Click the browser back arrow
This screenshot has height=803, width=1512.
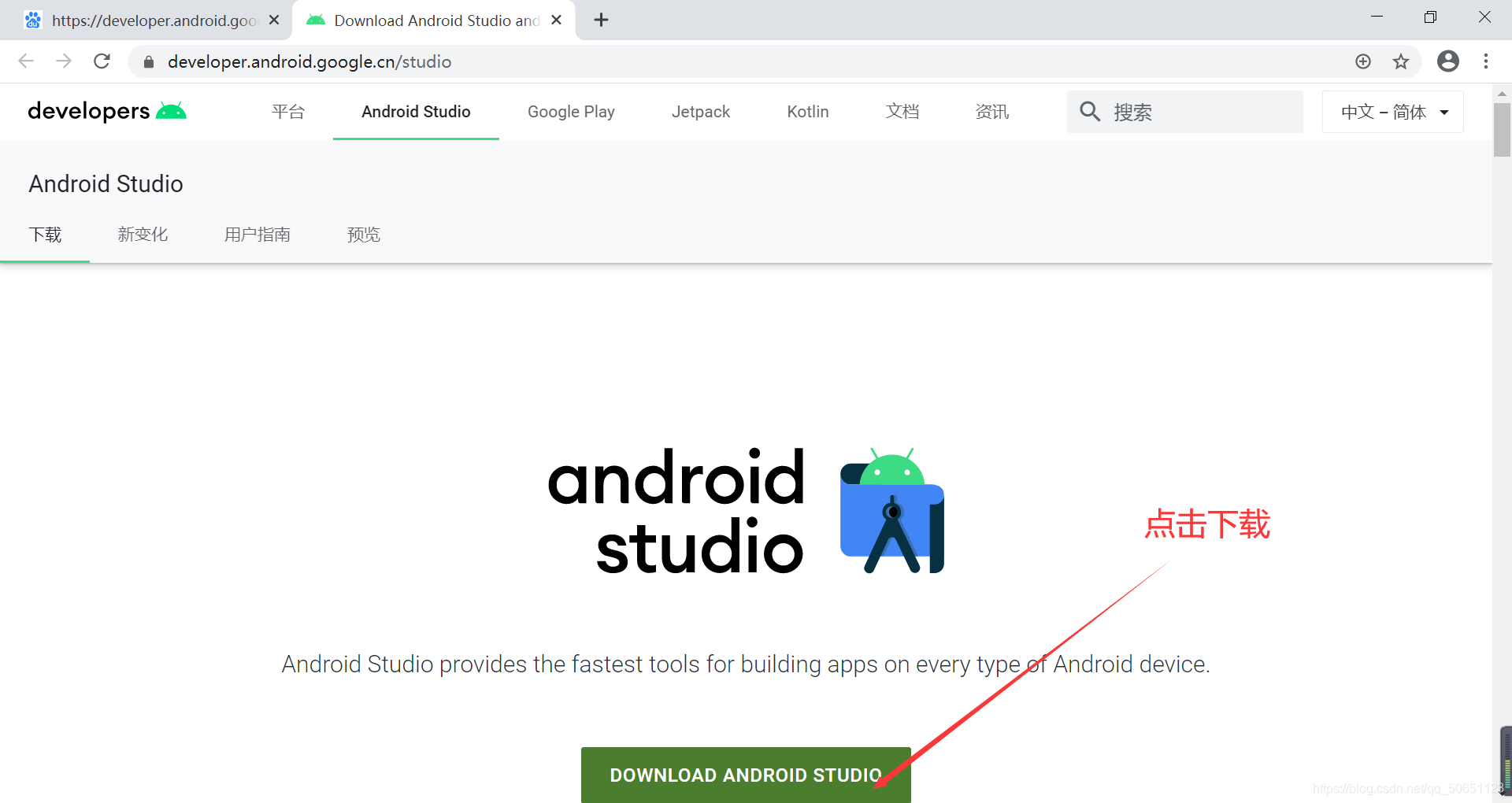[x=26, y=61]
